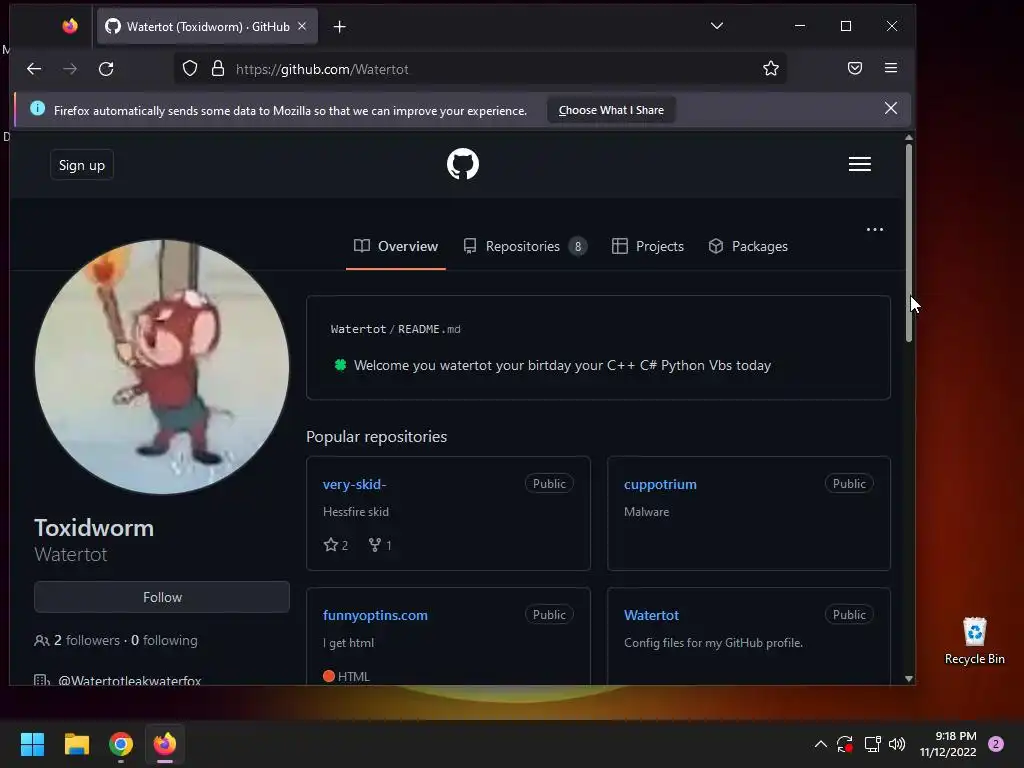The width and height of the screenshot is (1024, 768).
Task: Open the volume speaker control
Action: 897,744
